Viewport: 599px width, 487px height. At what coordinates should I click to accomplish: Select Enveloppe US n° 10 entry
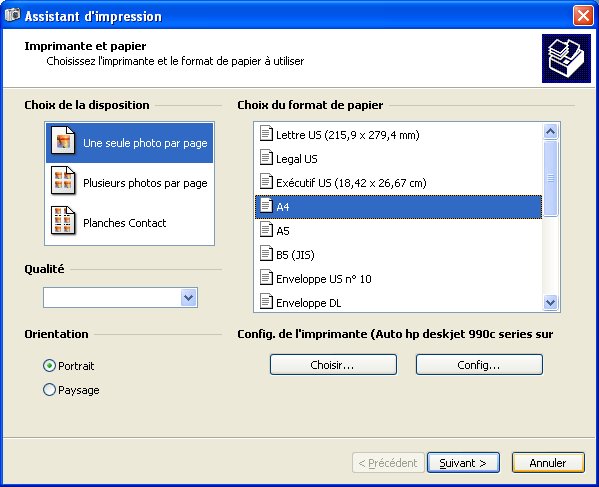398,279
